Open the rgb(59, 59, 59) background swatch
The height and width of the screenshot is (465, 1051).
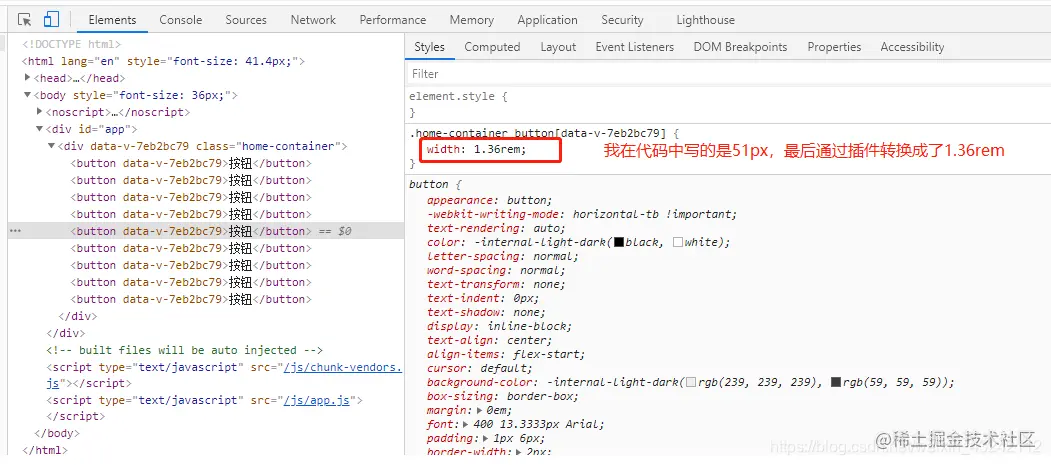pos(836,383)
